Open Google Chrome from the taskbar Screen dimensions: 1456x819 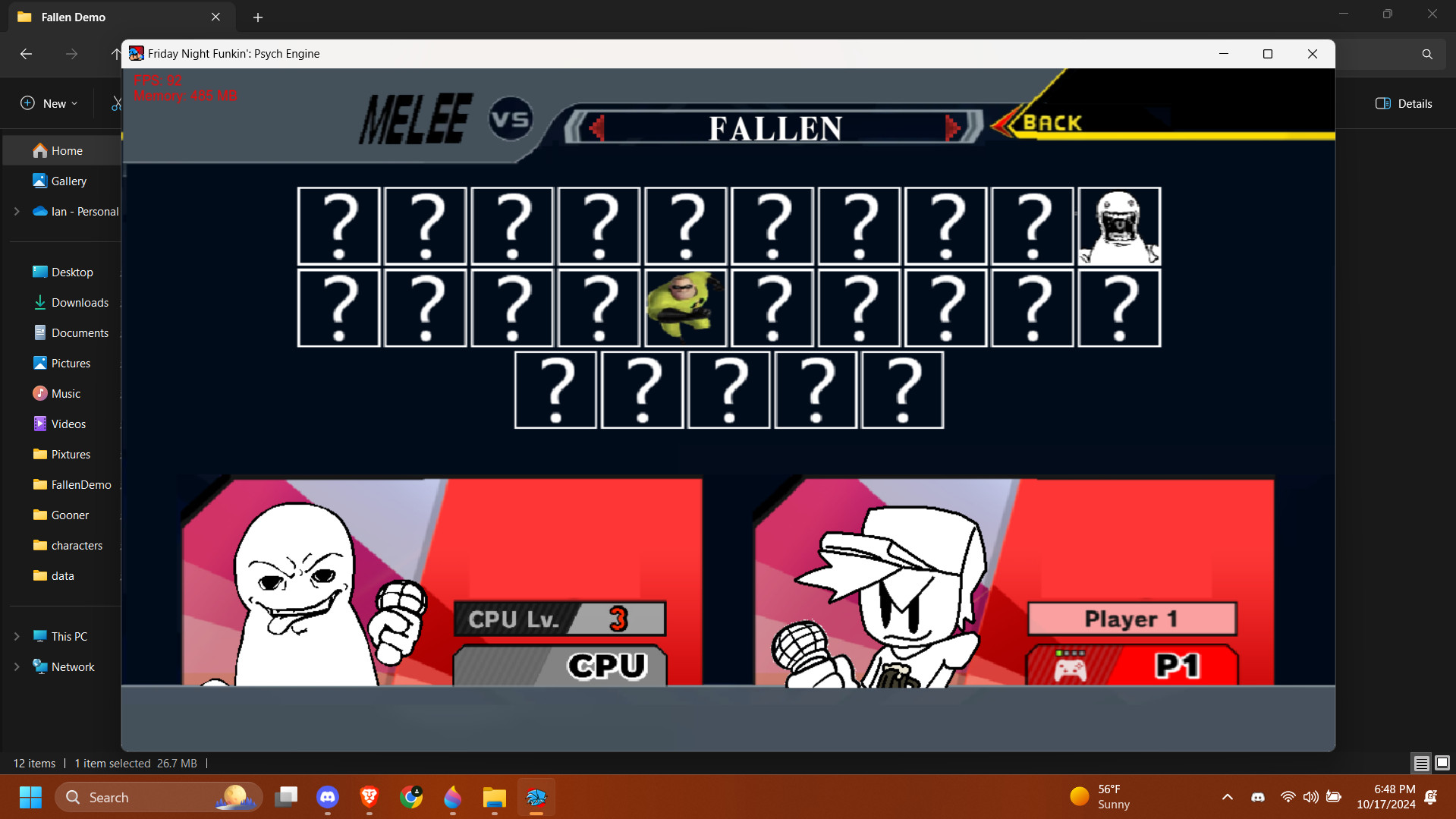coord(411,797)
